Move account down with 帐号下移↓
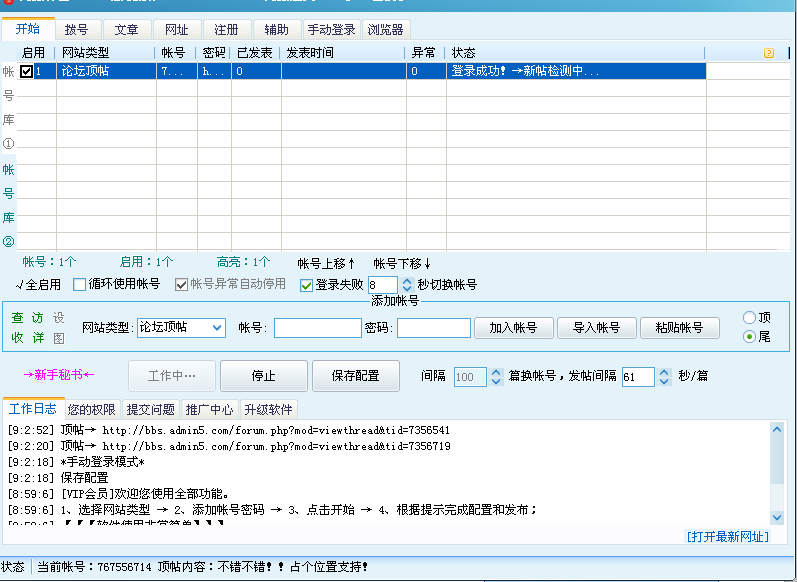Screen dimensions: 797x582 click(x=402, y=263)
